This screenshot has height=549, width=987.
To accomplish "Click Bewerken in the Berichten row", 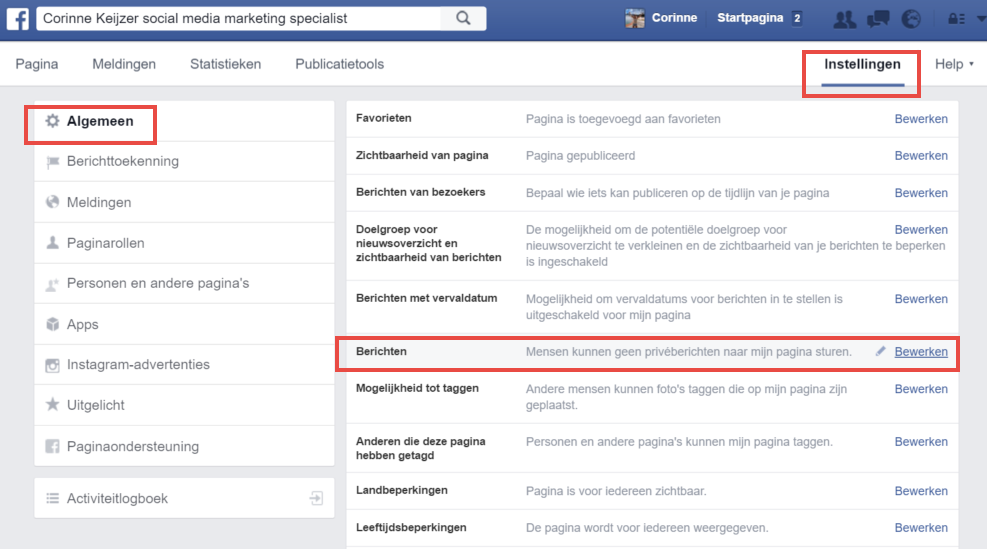I will click(921, 352).
